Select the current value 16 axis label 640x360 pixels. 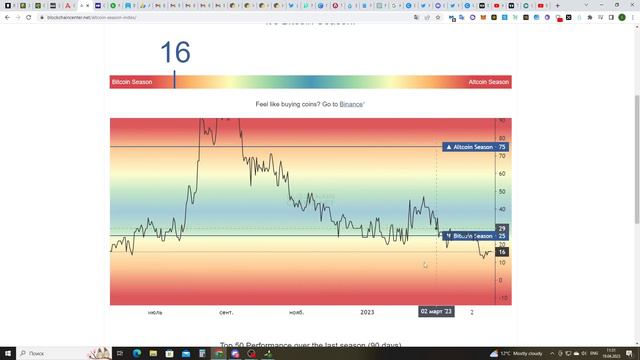click(502, 252)
